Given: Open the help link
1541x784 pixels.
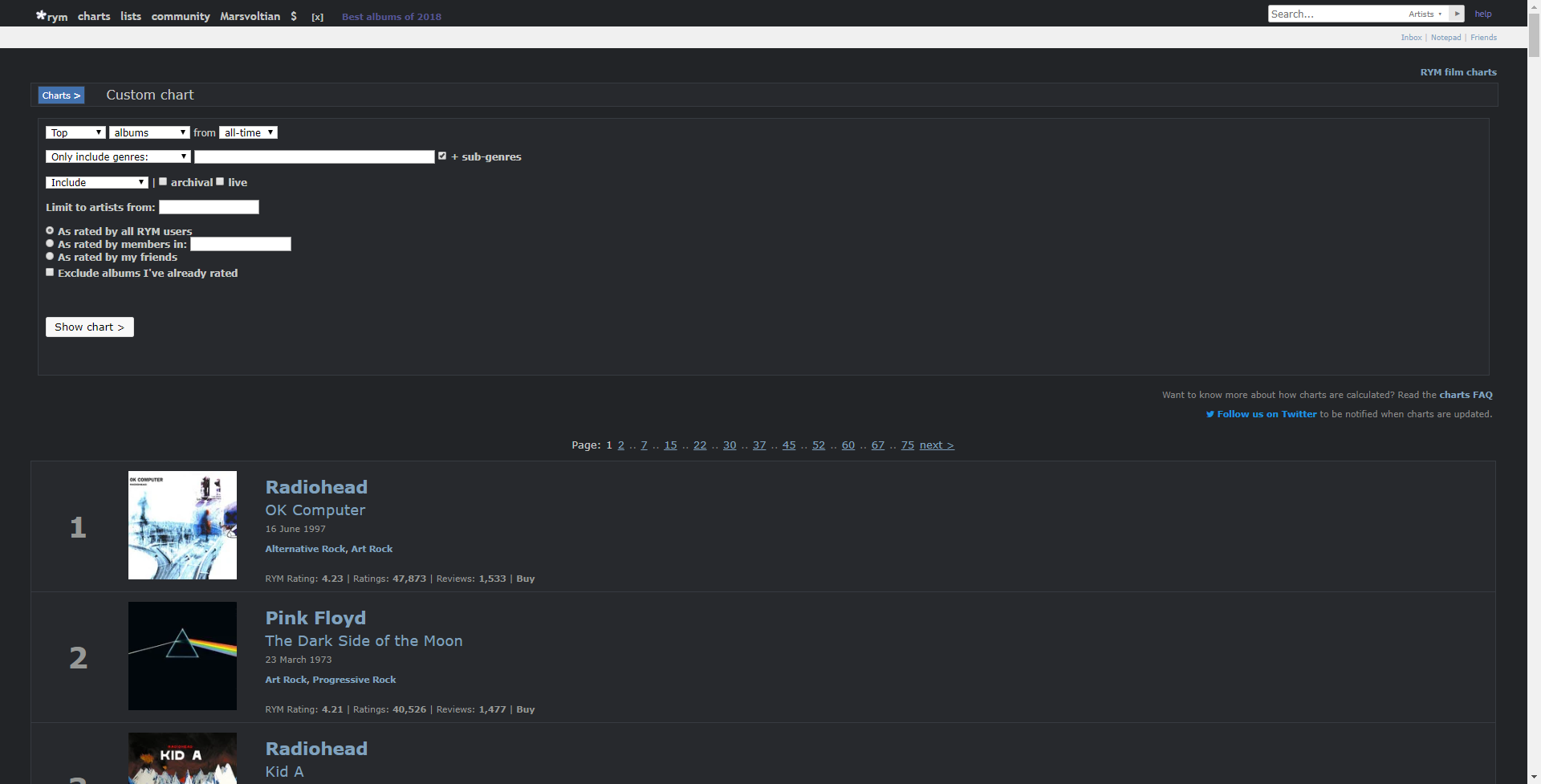Looking at the screenshot, I should tap(1483, 14).
